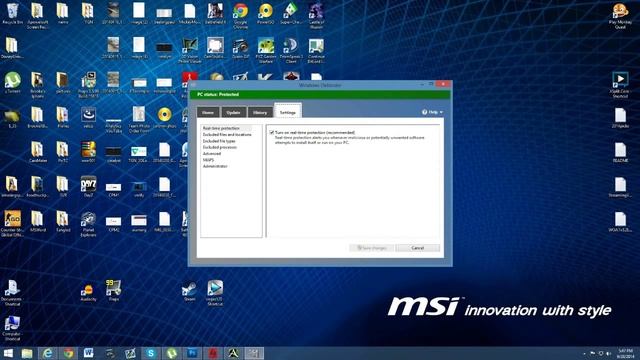The width and height of the screenshot is (640, 360).
Task: Open the PowerISO desktop icon
Action: (x=266, y=14)
